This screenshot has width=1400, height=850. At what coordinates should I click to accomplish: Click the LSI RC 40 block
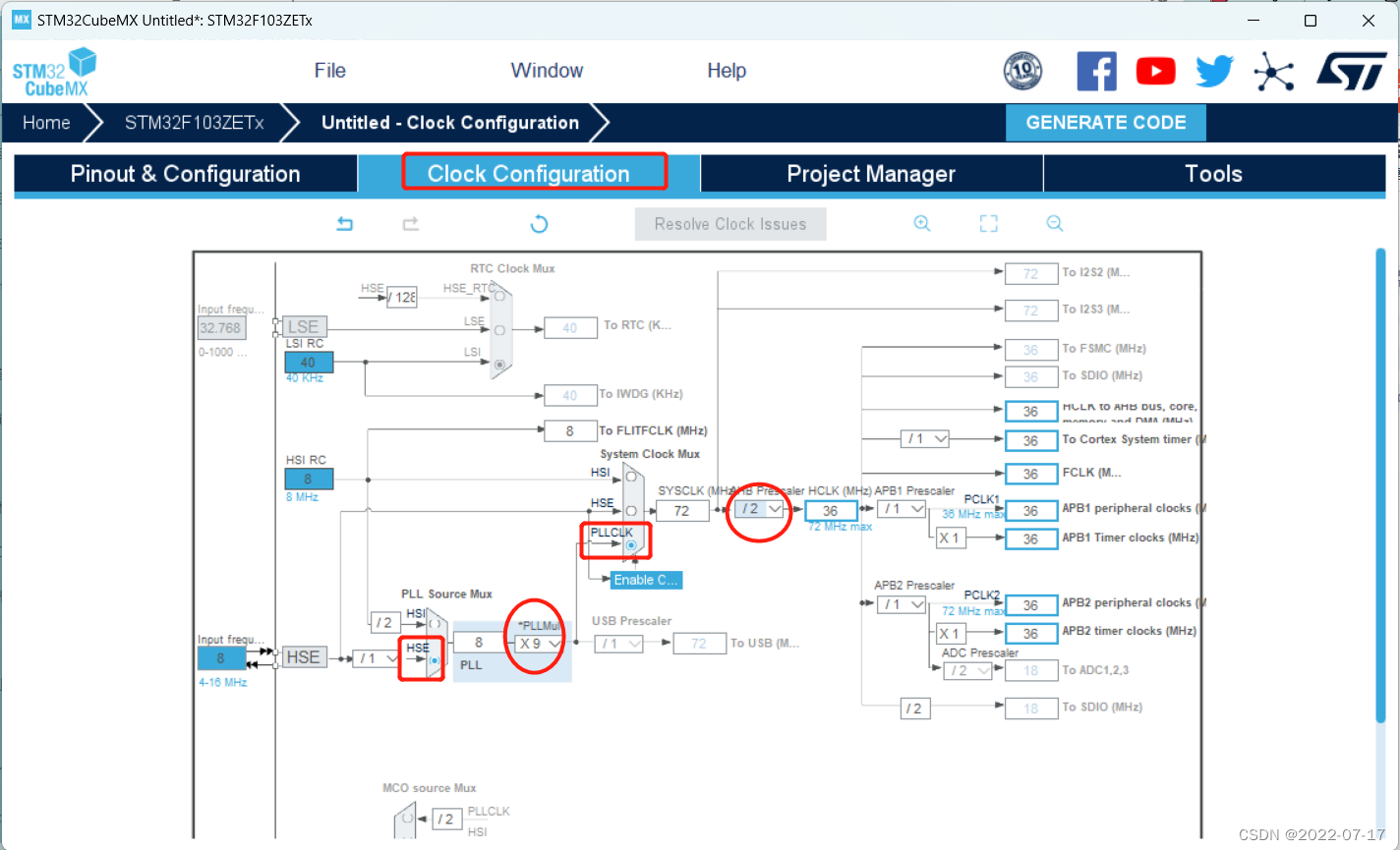pos(309,363)
